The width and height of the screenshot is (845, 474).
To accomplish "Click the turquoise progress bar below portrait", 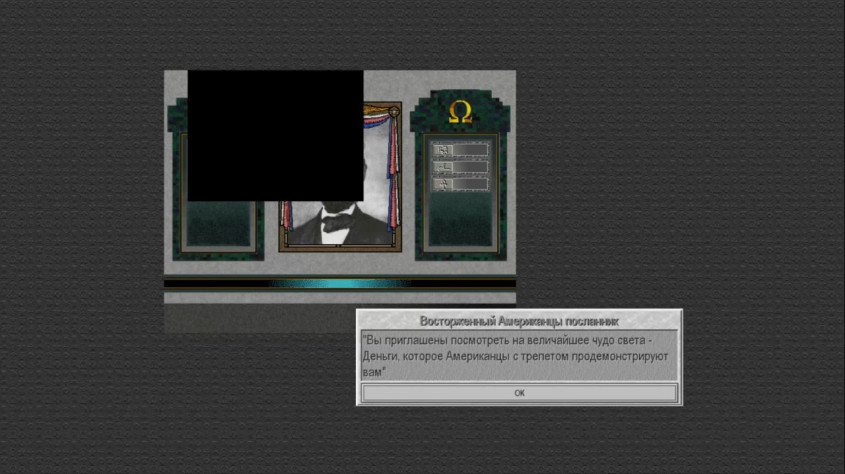I will pyautogui.click(x=340, y=283).
